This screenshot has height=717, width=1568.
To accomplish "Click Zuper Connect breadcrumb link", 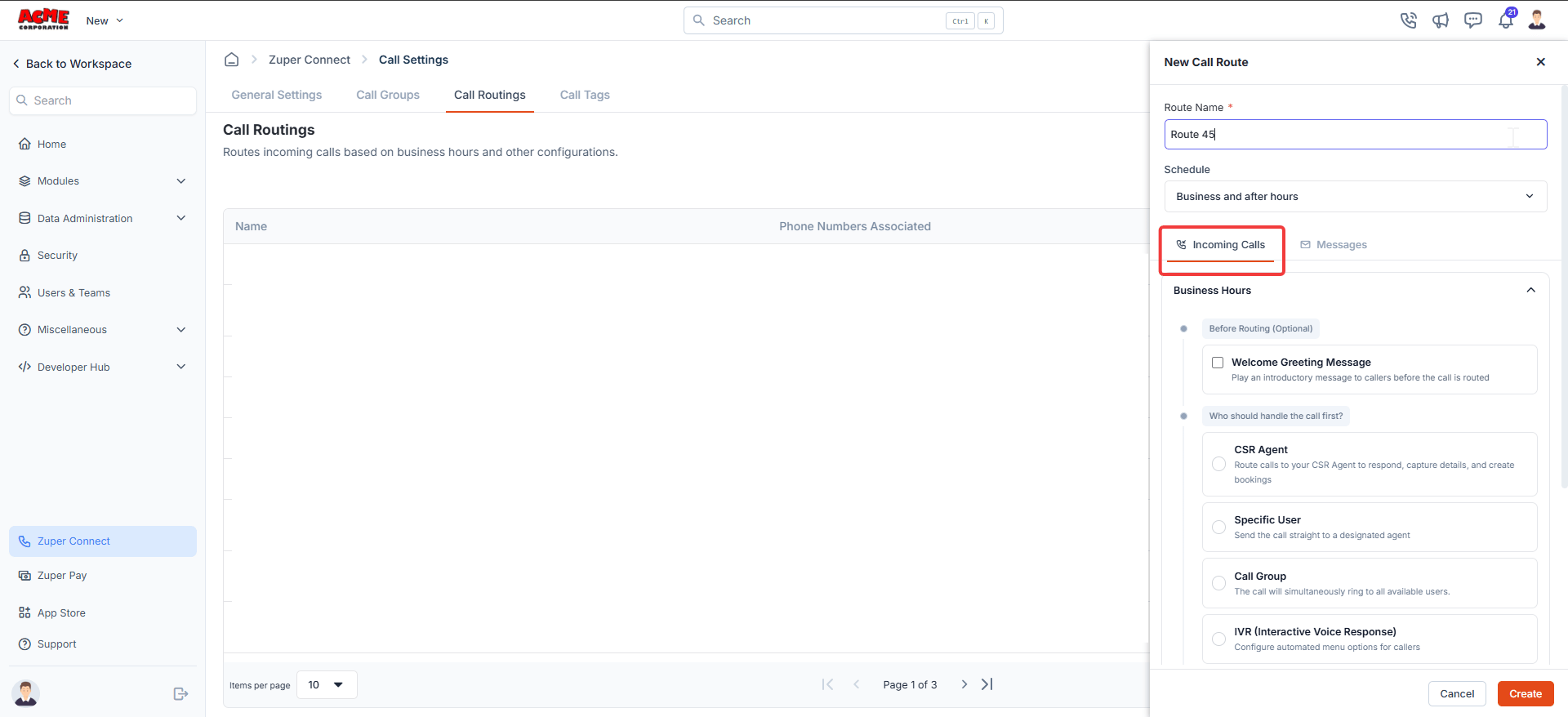I will (310, 60).
